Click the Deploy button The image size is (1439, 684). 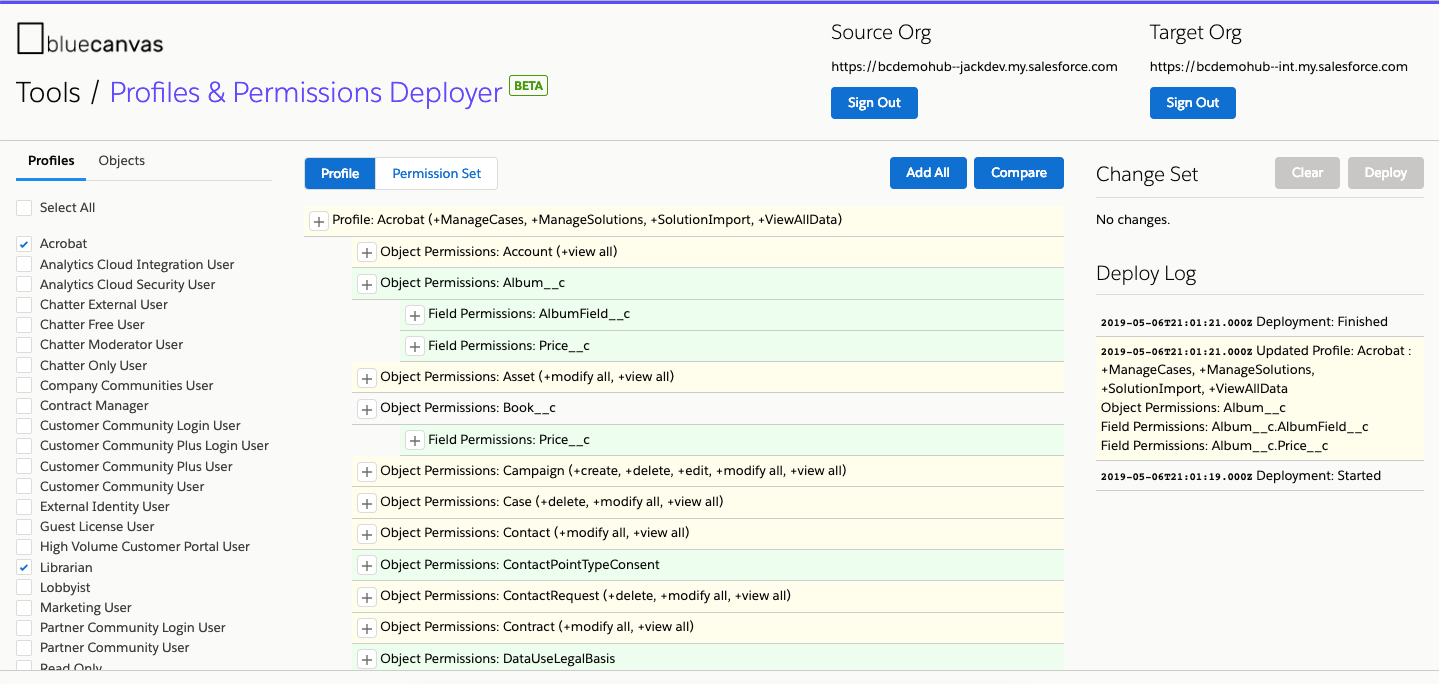pos(1386,173)
